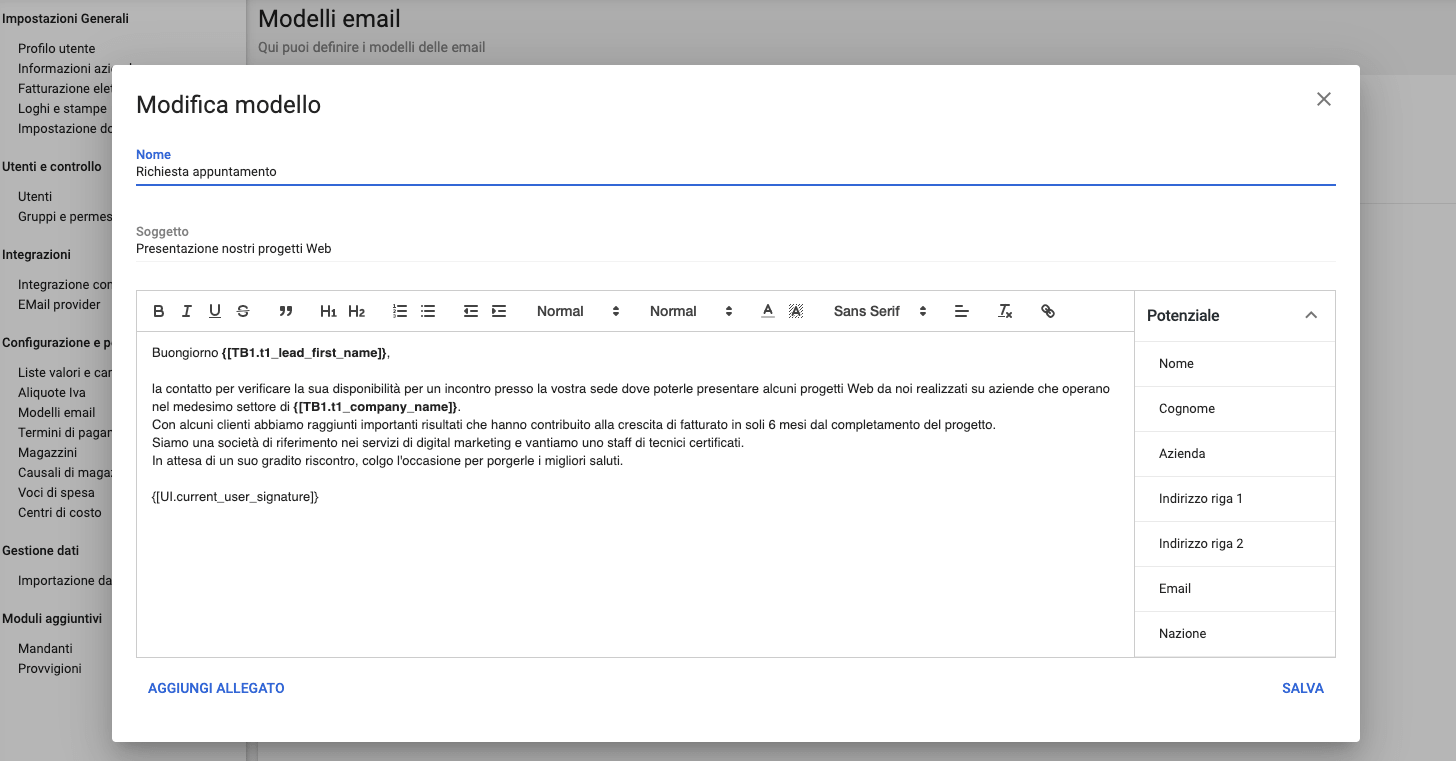This screenshot has height=761, width=1456.
Task: Edit the Nome field of the template
Action: [400, 171]
